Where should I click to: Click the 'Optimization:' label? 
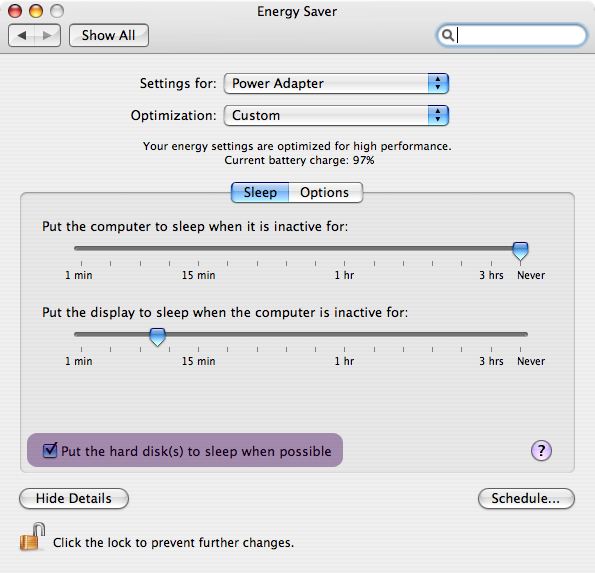[173, 115]
